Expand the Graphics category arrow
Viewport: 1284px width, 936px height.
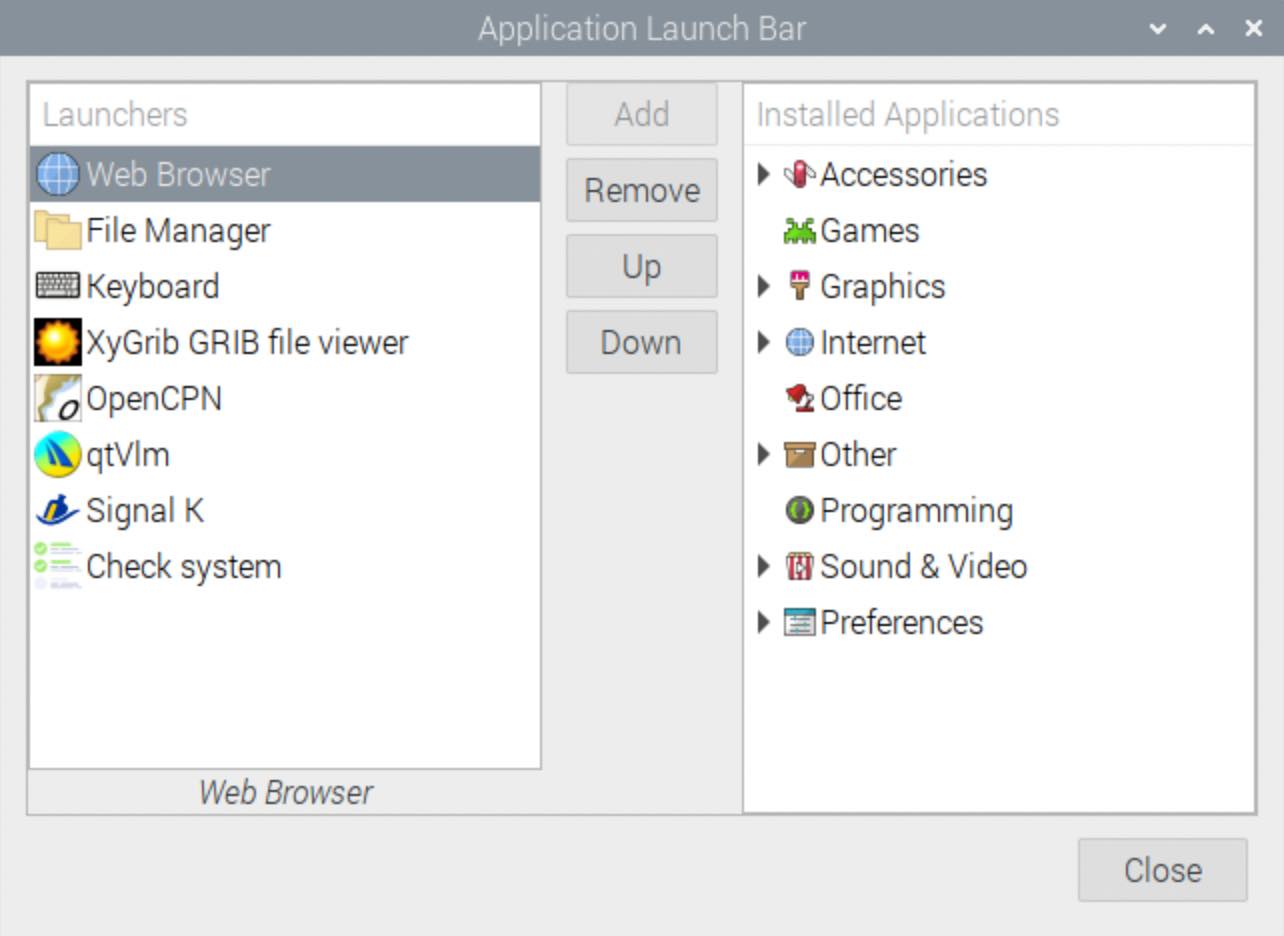[764, 286]
